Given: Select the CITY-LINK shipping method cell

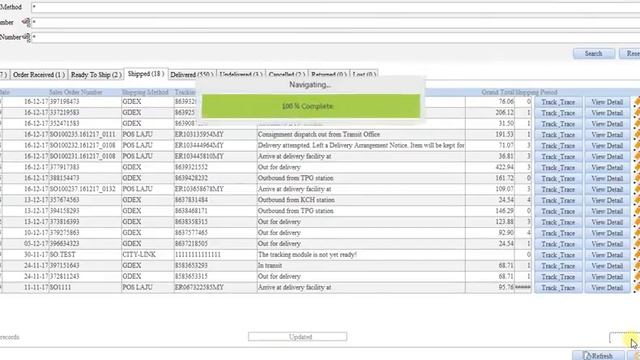Looking at the screenshot, I should click(x=147, y=255).
